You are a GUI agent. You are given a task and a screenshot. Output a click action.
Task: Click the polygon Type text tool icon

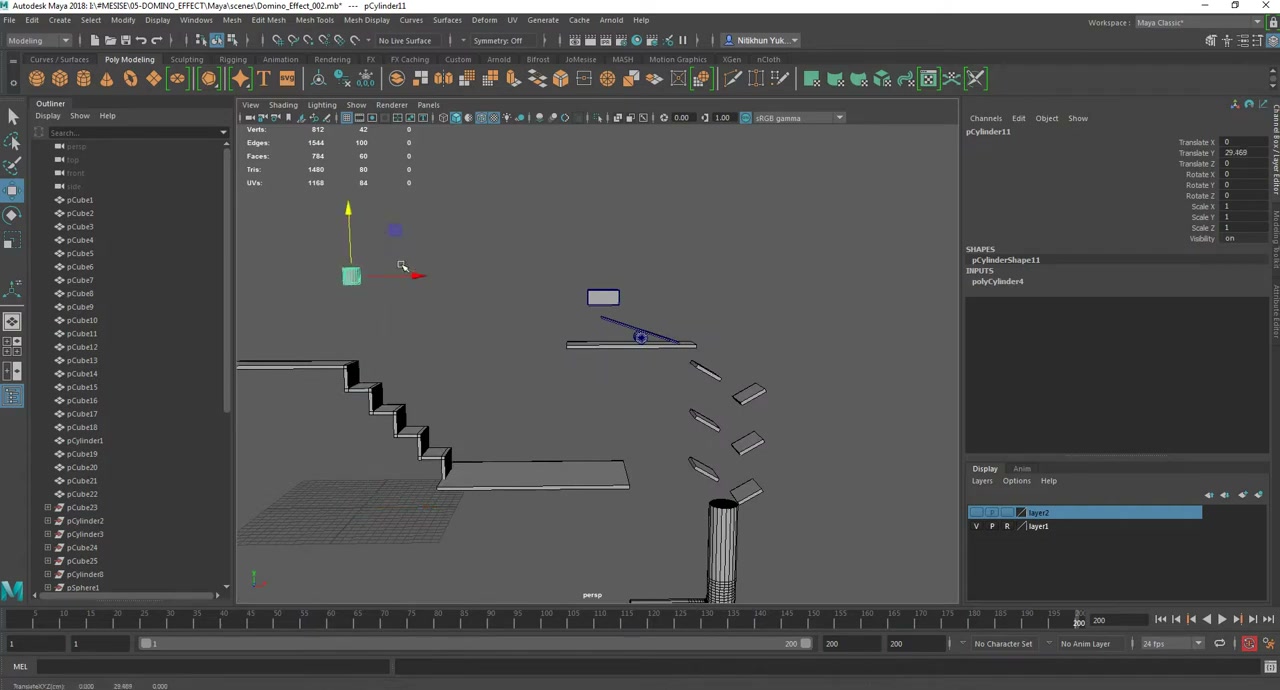tap(264, 79)
